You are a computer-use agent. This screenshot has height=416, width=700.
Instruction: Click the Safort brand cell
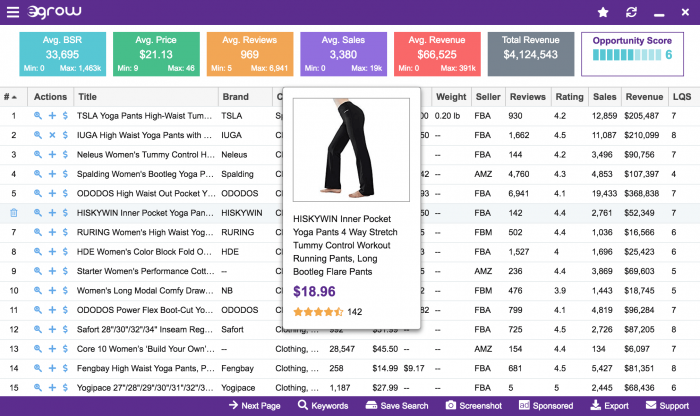[x=232, y=329]
